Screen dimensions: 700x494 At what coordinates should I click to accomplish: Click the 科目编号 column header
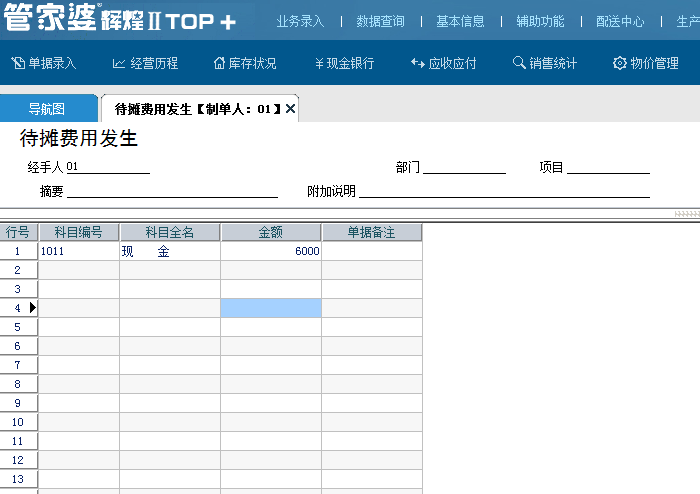79,232
